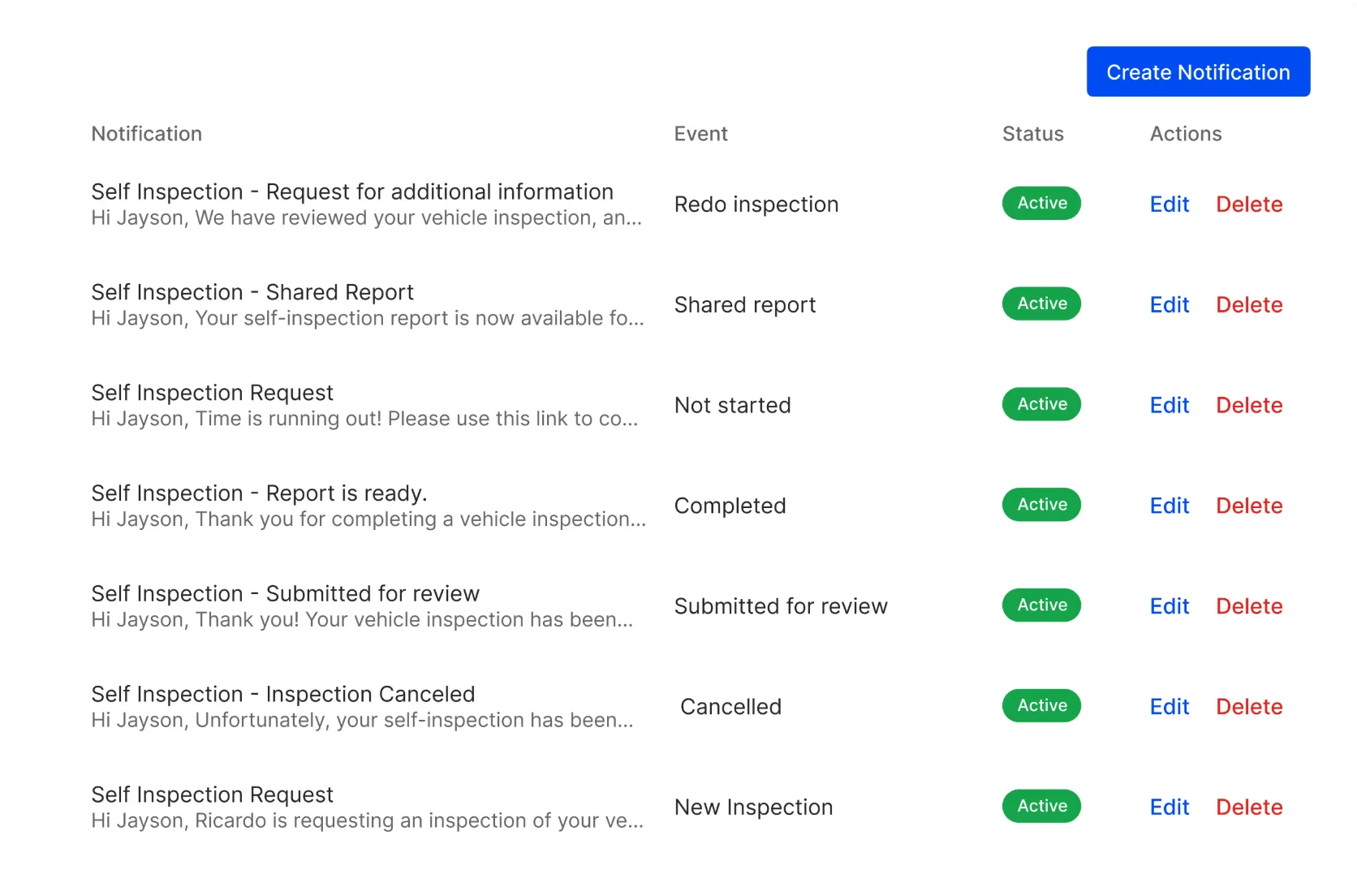Delete the Completed event notification
This screenshot has height=896, width=1357.
pyautogui.click(x=1249, y=506)
